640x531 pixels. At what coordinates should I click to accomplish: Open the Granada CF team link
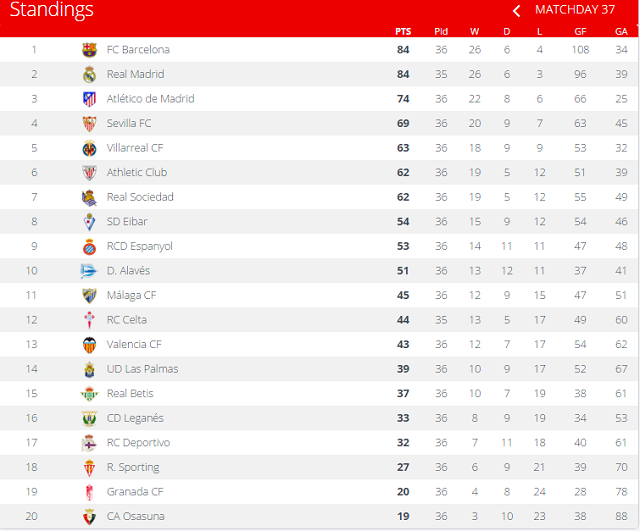click(135, 491)
